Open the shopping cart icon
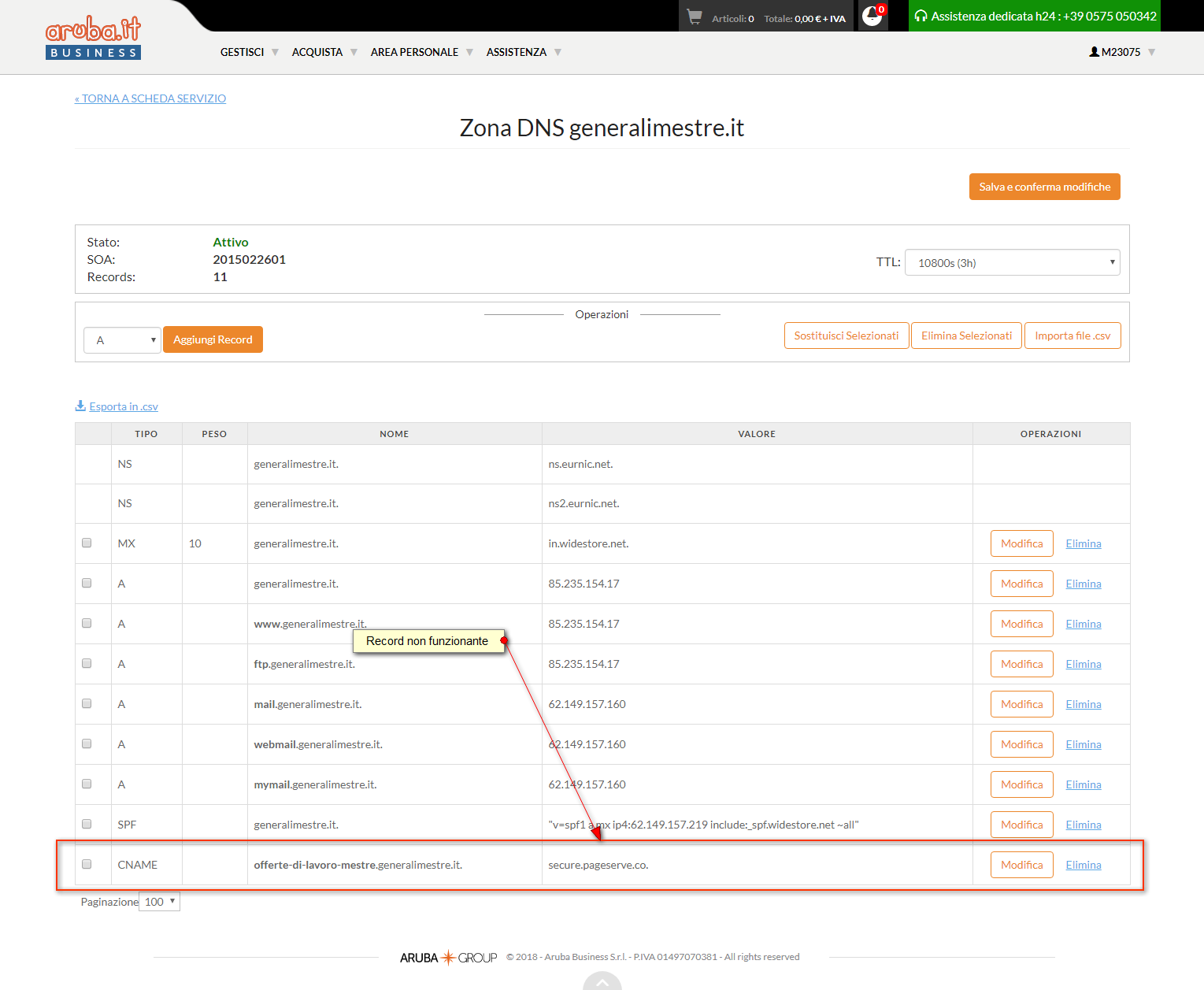 point(694,17)
